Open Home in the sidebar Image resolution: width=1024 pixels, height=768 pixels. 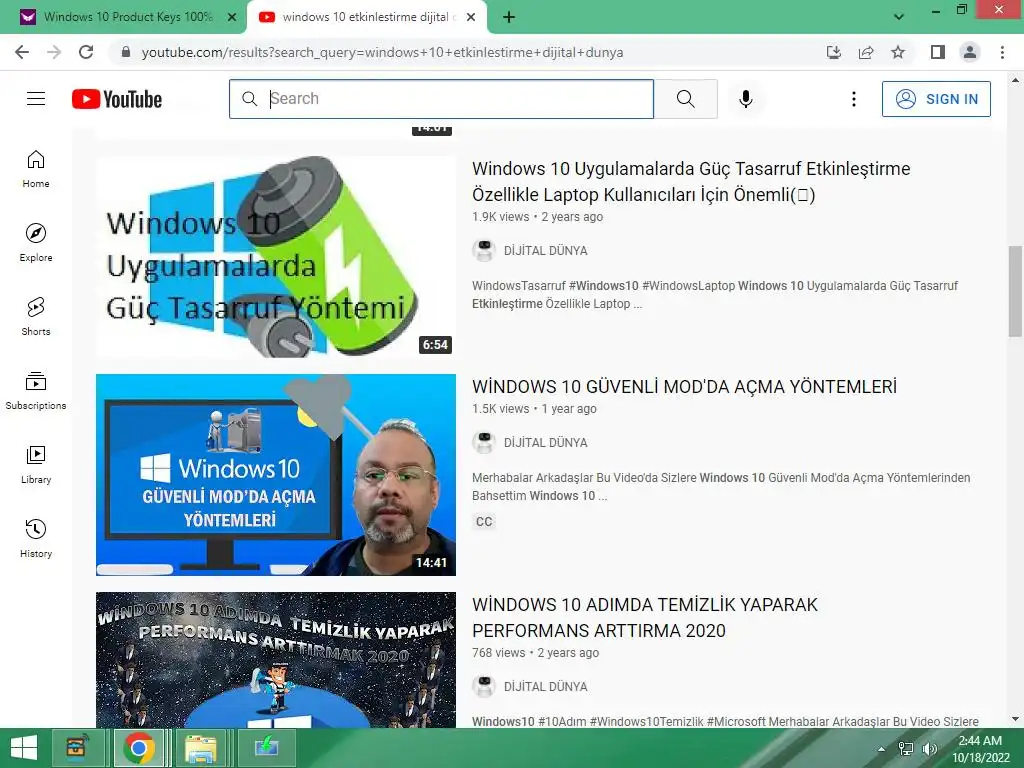click(x=36, y=169)
